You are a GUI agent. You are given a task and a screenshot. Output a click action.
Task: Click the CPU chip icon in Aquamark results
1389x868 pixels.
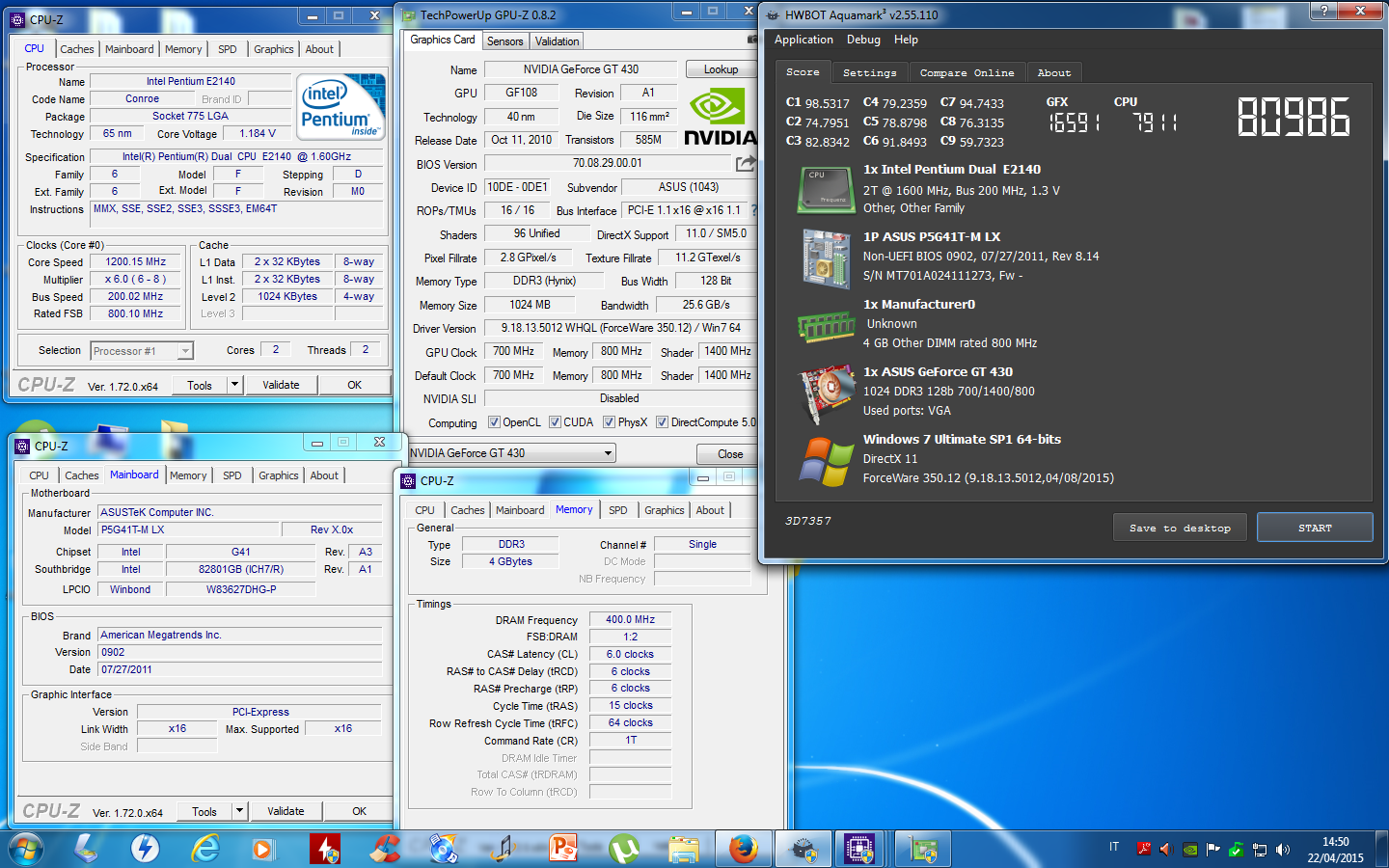click(825, 189)
